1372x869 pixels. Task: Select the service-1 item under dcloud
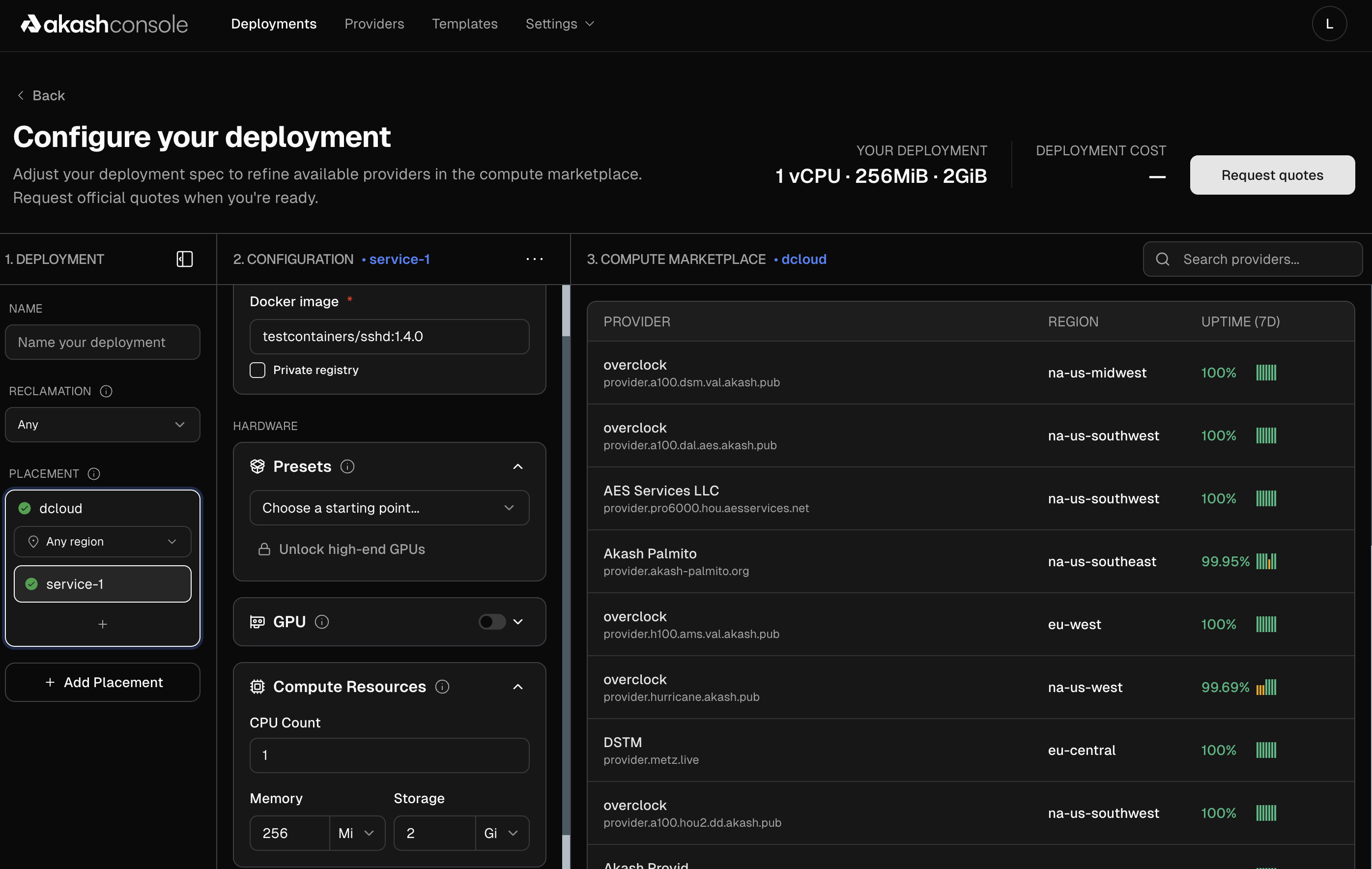click(x=103, y=584)
